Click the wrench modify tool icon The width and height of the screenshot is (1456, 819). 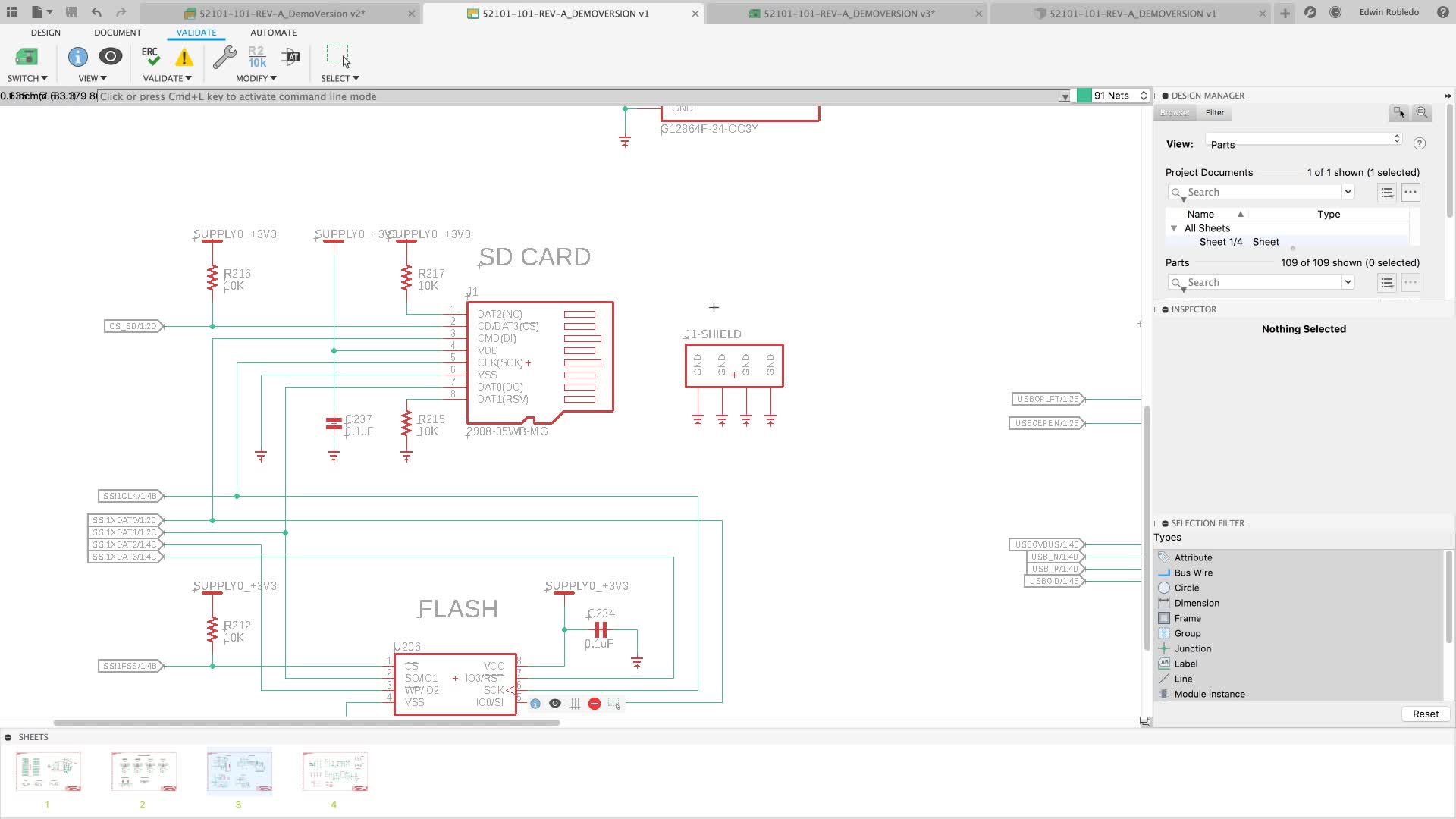(x=224, y=57)
